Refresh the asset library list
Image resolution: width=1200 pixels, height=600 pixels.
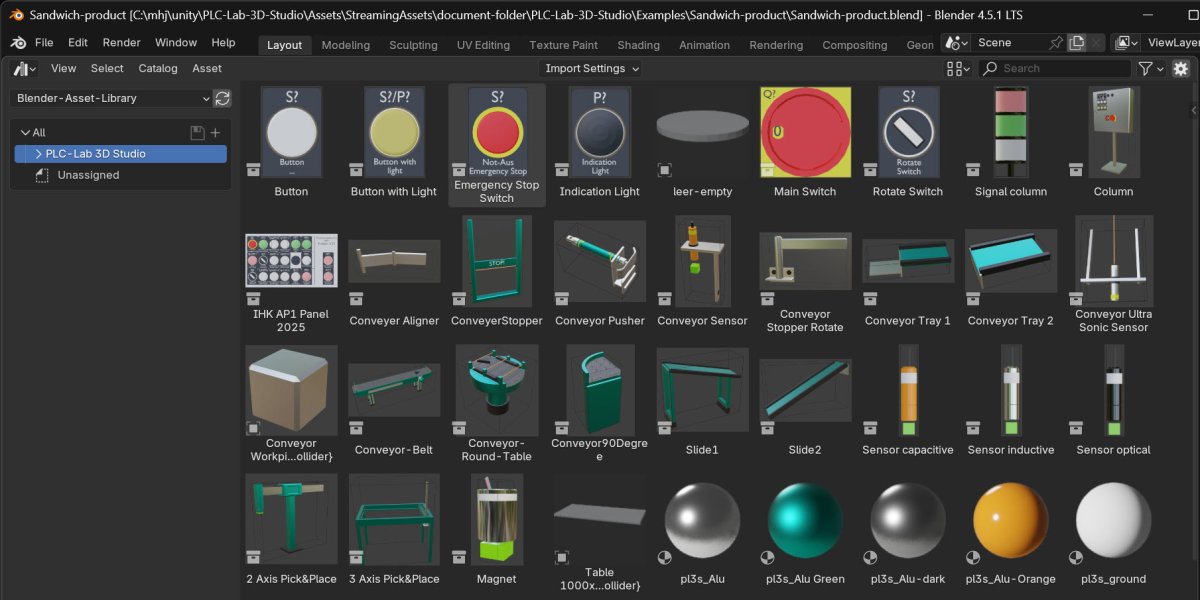coord(223,98)
